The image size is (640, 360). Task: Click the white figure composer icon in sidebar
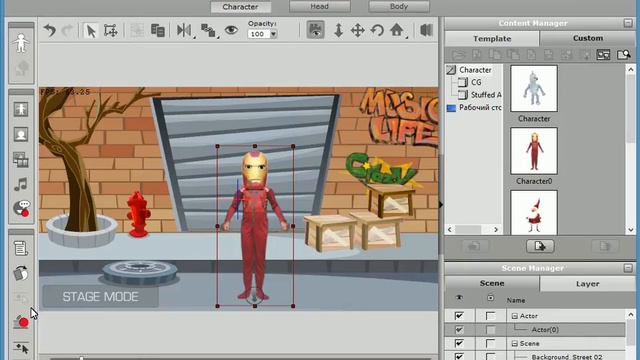click(21, 43)
